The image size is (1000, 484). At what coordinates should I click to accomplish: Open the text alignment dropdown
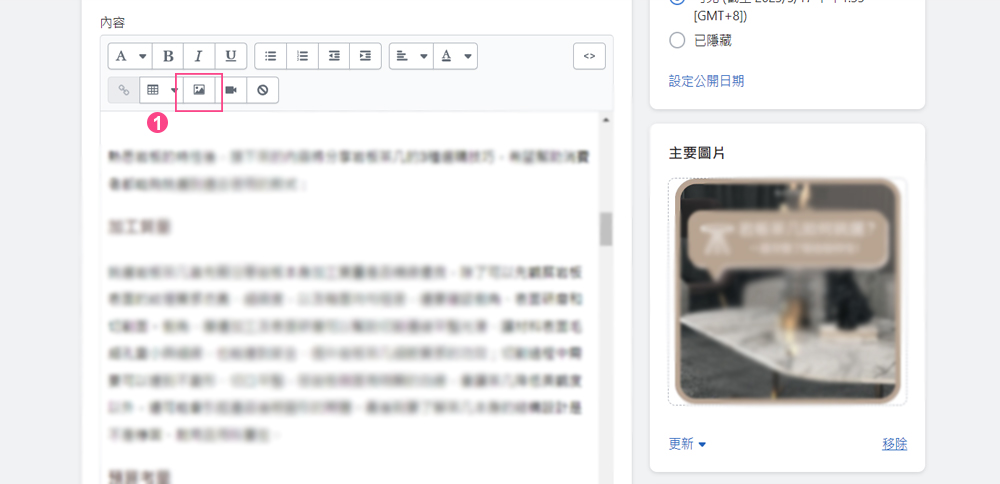411,56
